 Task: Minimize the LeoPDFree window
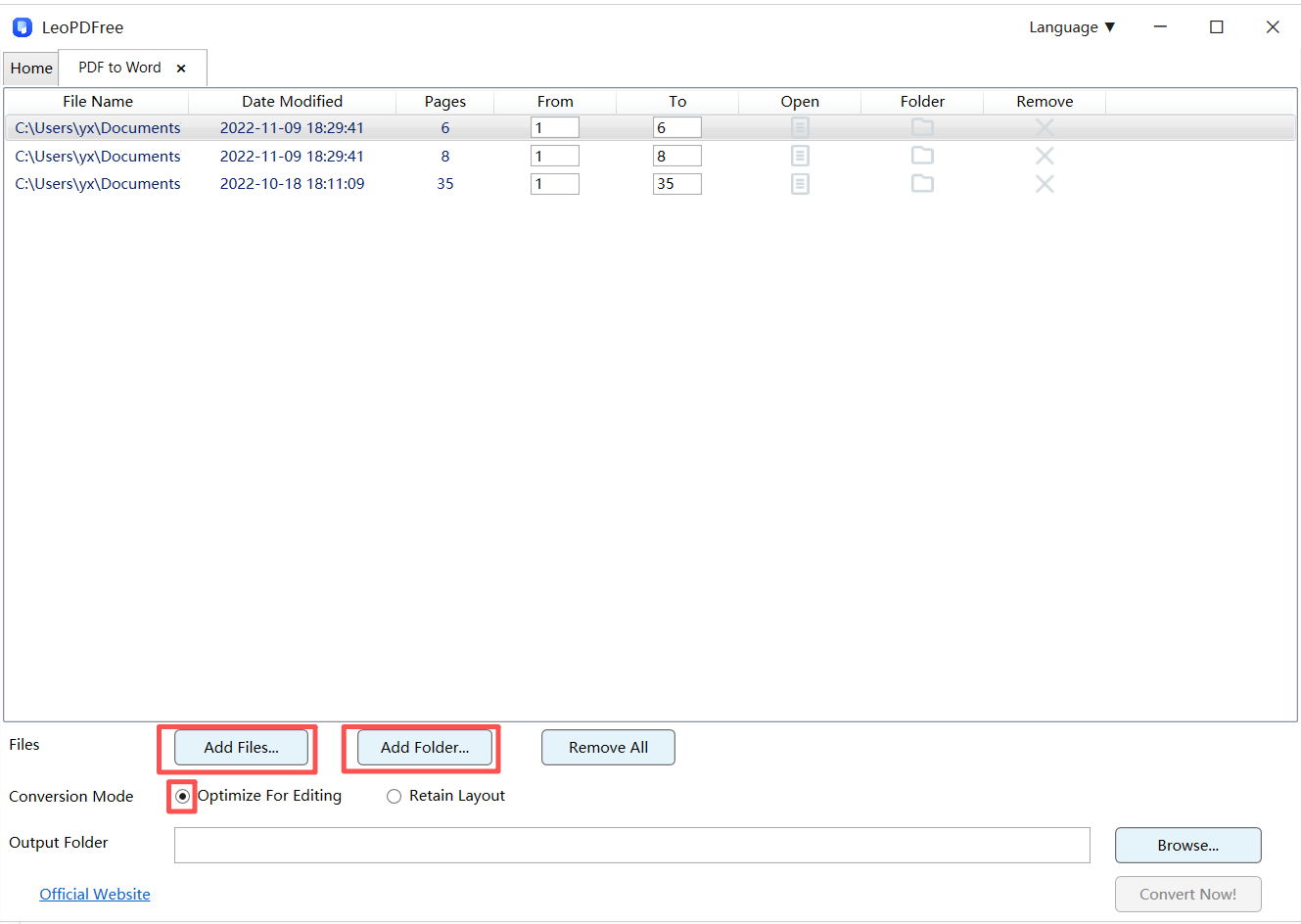1160,27
